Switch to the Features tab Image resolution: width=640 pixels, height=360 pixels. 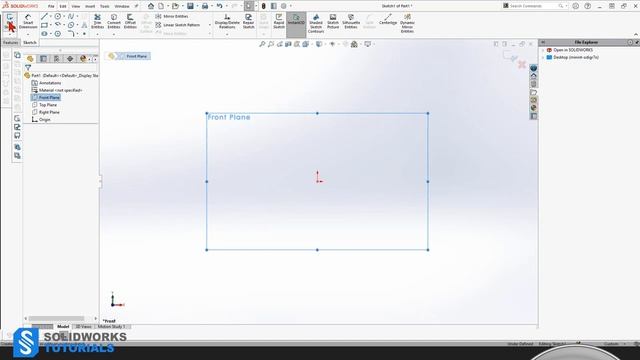[10, 42]
